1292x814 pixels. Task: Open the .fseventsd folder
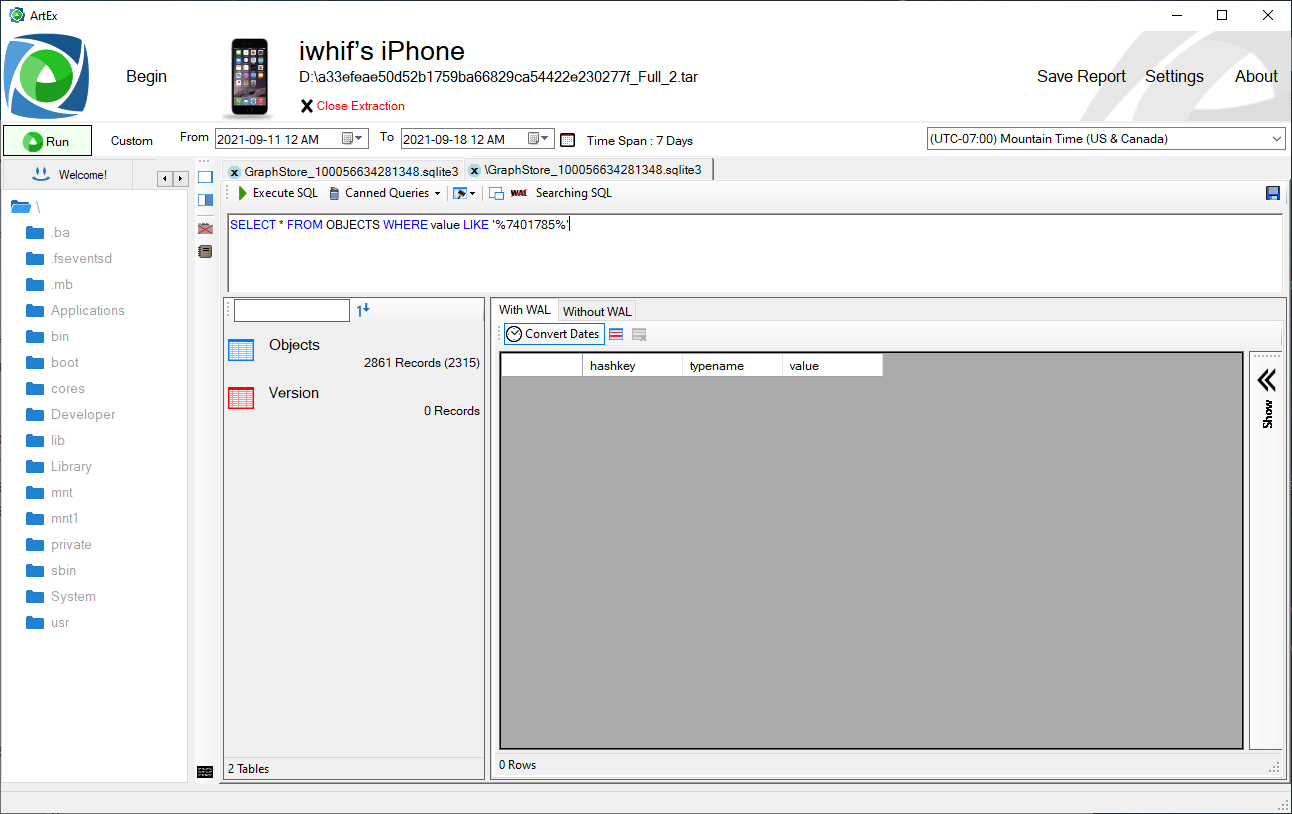[68, 259]
